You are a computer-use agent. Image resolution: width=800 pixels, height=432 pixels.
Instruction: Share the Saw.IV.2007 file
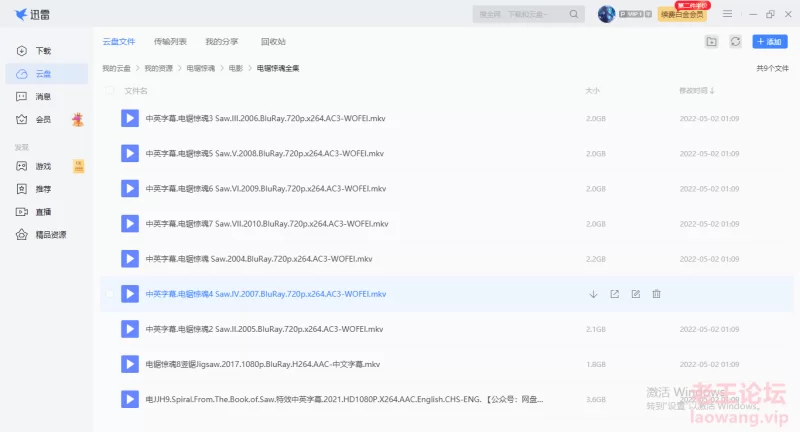pyautogui.click(x=614, y=294)
